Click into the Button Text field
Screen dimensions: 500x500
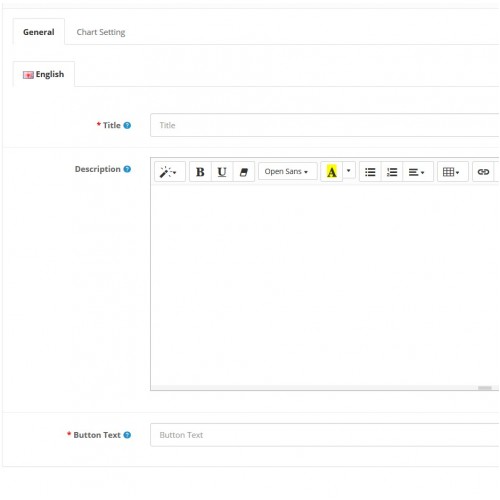pyautogui.click(x=325, y=435)
